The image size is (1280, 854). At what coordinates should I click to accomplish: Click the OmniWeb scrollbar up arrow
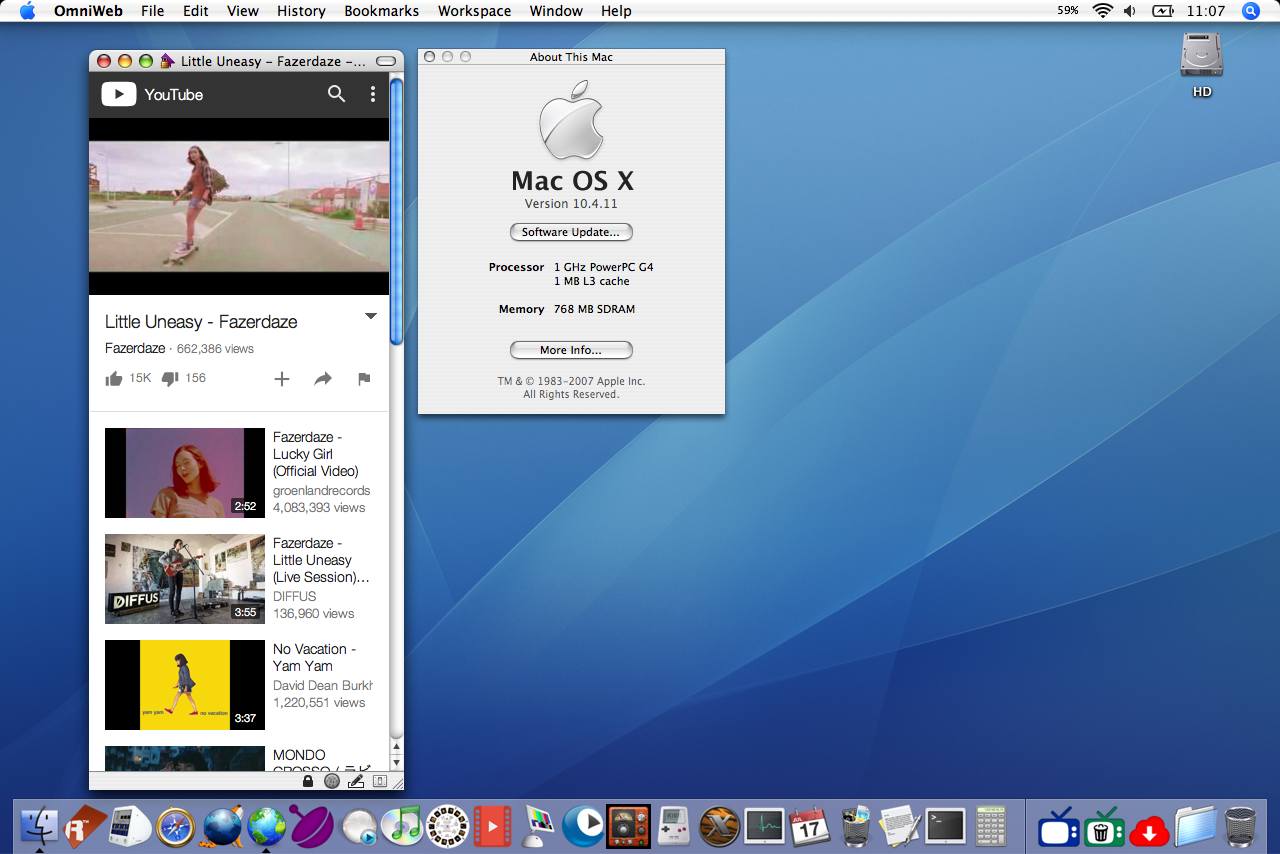point(396,747)
